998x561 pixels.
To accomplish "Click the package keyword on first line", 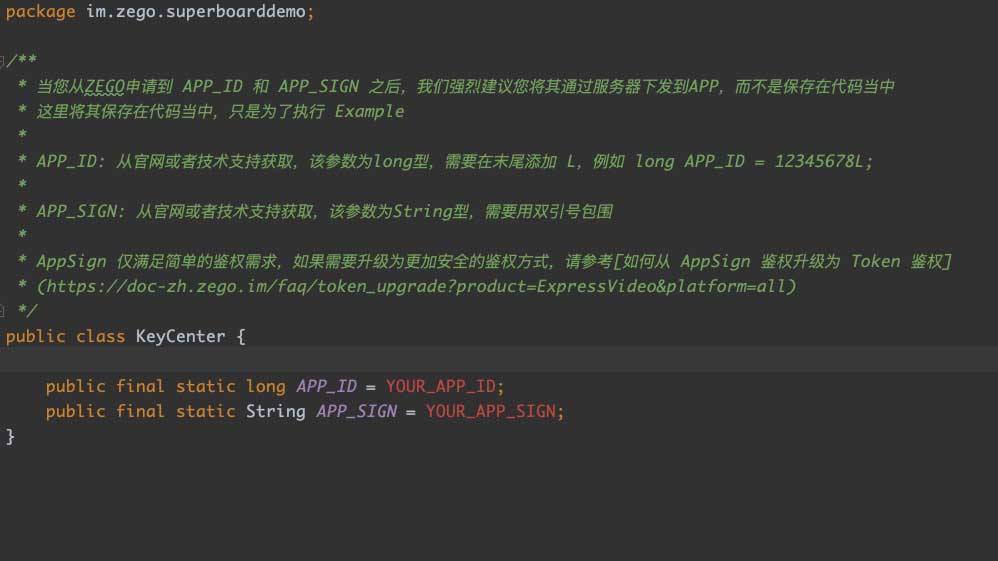I will click(40, 11).
